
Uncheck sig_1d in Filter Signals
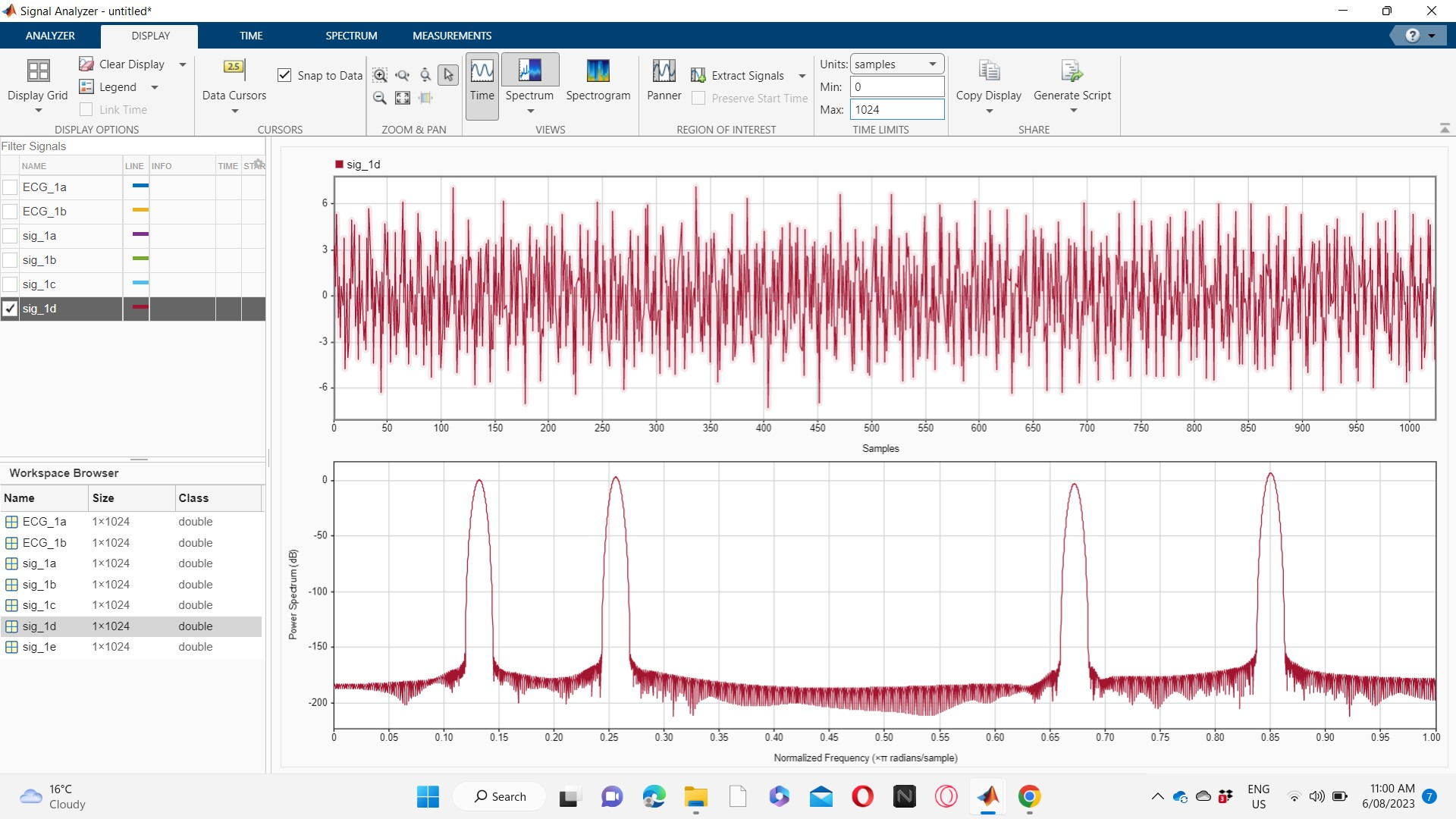[10, 309]
